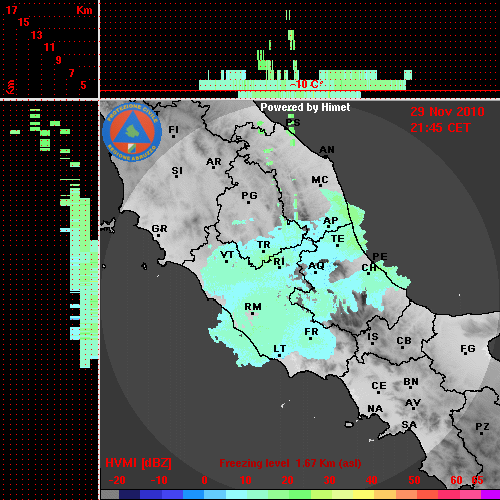Click the 29 Nov 2010 date stamp

pos(447,112)
